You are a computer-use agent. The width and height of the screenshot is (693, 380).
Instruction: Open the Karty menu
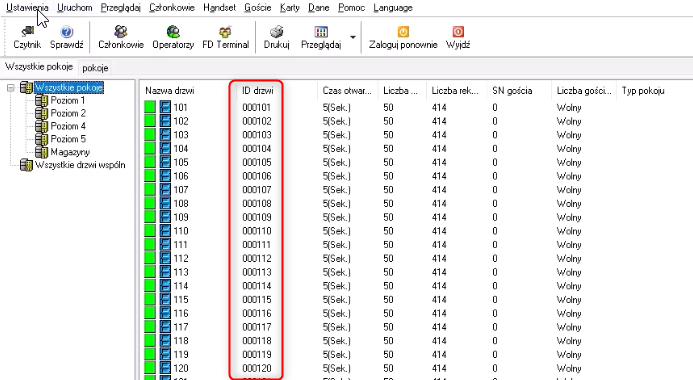(289, 8)
